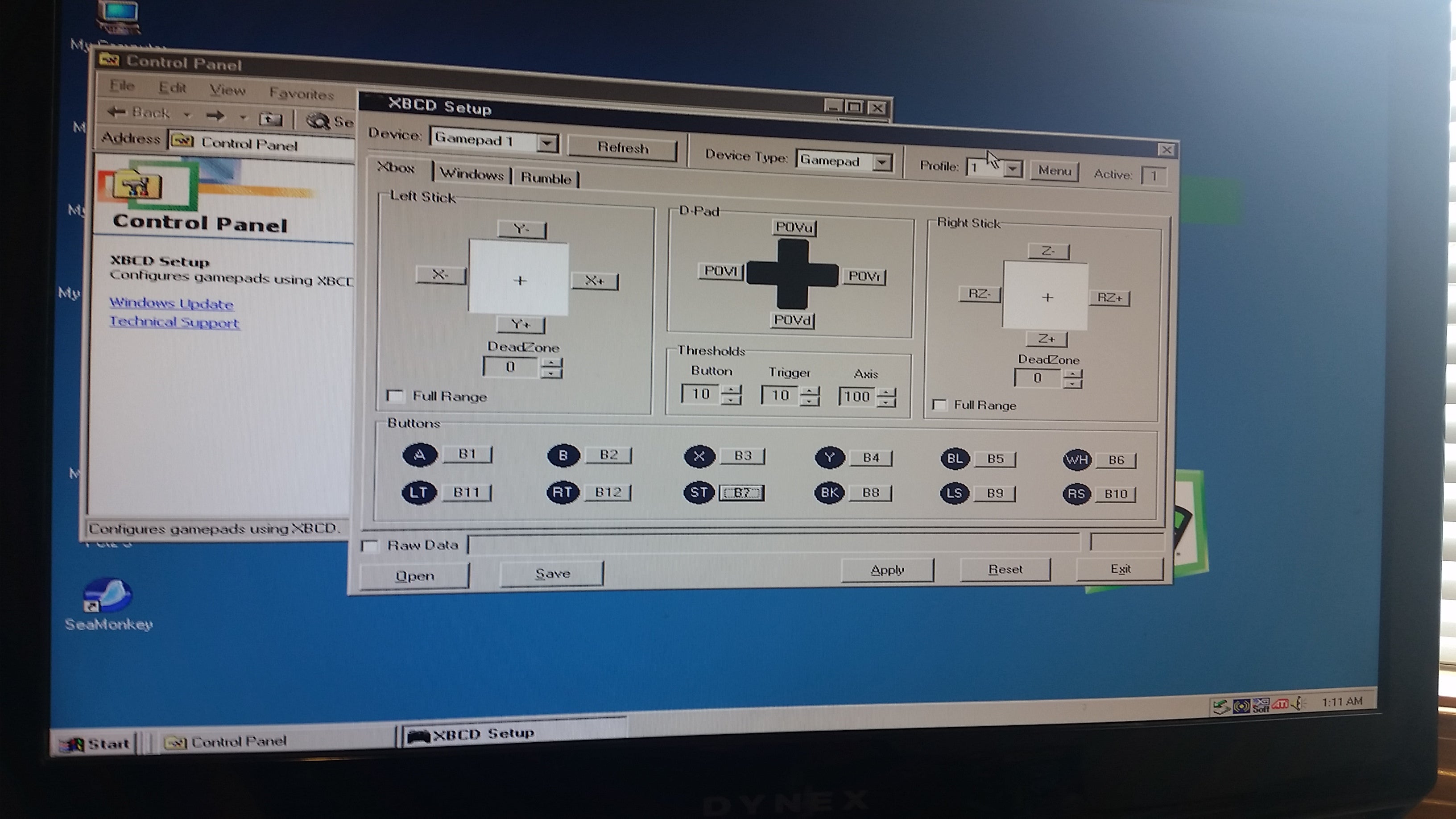Click the Back arrow in Control Panel toolbar
Viewport: 1456px width, 819px height.
click(x=139, y=112)
